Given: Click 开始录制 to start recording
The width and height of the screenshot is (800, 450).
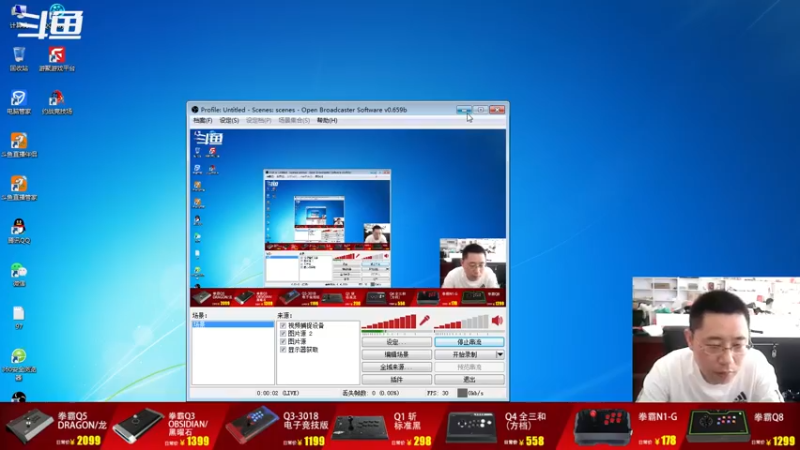Looking at the screenshot, I should click(x=465, y=355).
